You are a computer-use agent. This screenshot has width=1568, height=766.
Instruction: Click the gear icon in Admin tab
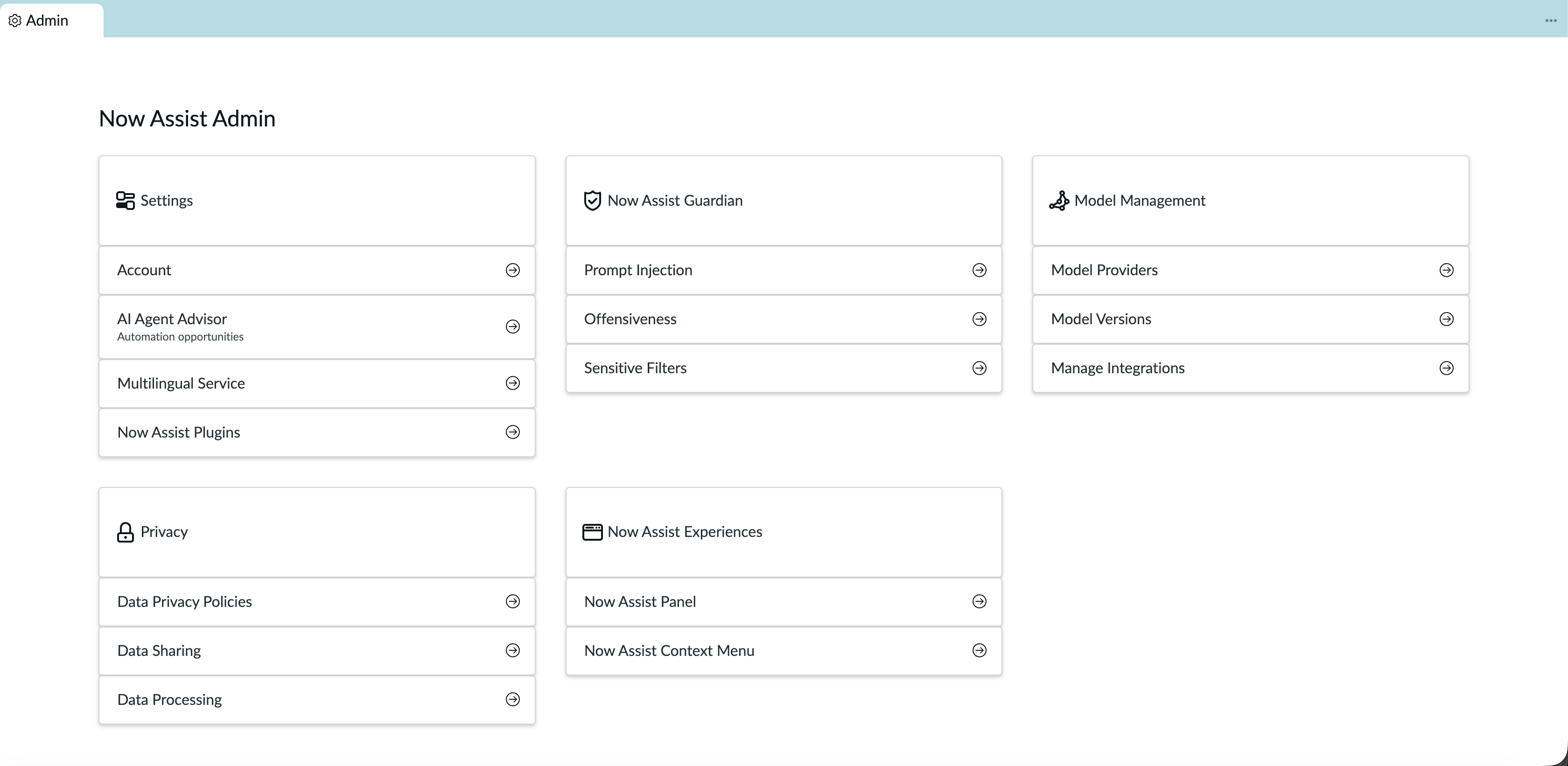pyautogui.click(x=15, y=21)
